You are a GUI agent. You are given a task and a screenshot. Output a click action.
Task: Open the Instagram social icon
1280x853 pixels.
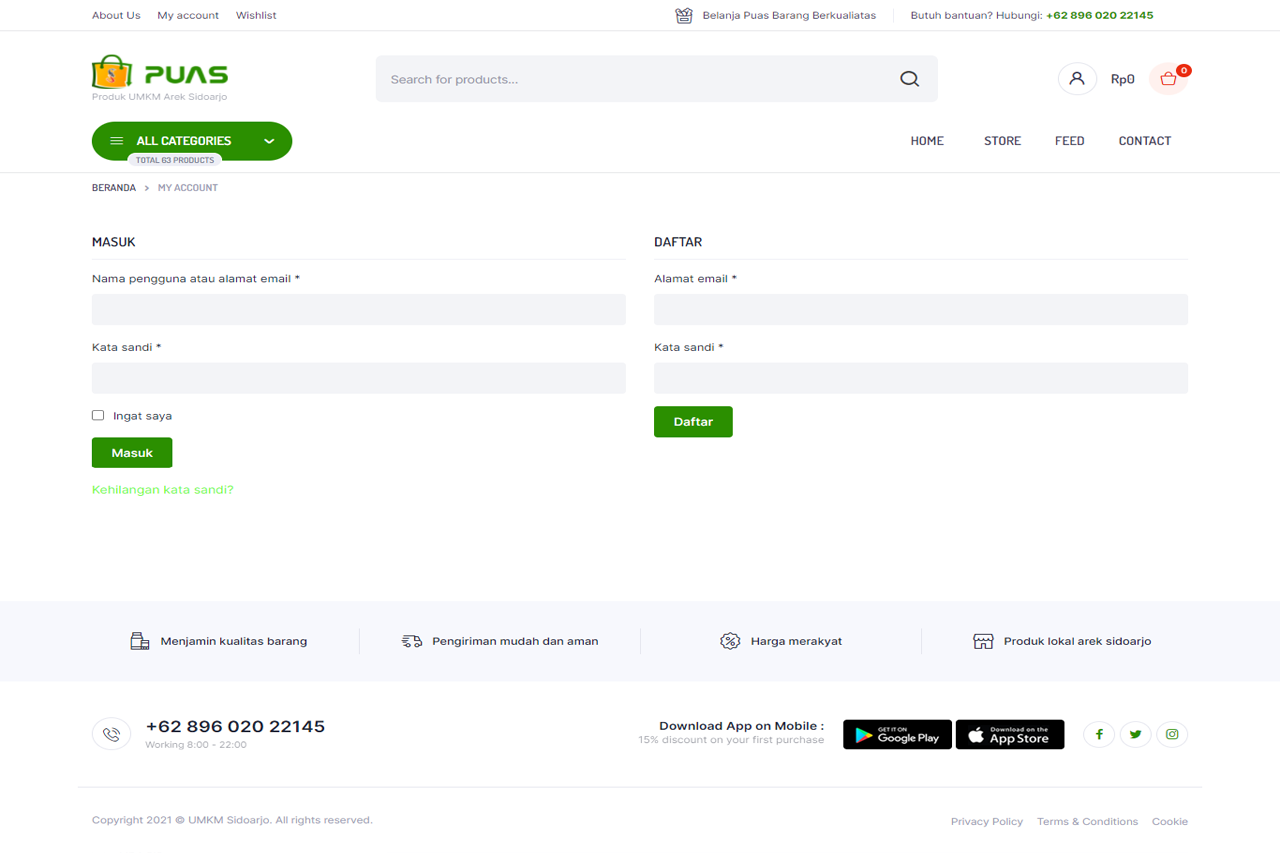(x=1172, y=735)
